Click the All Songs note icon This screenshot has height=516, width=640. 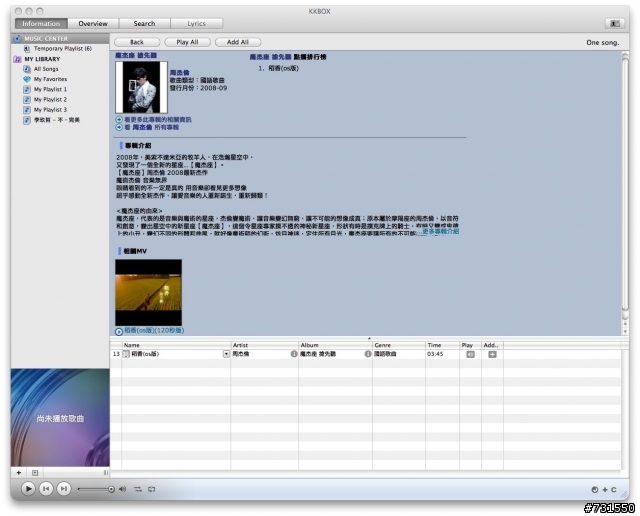coord(27,69)
